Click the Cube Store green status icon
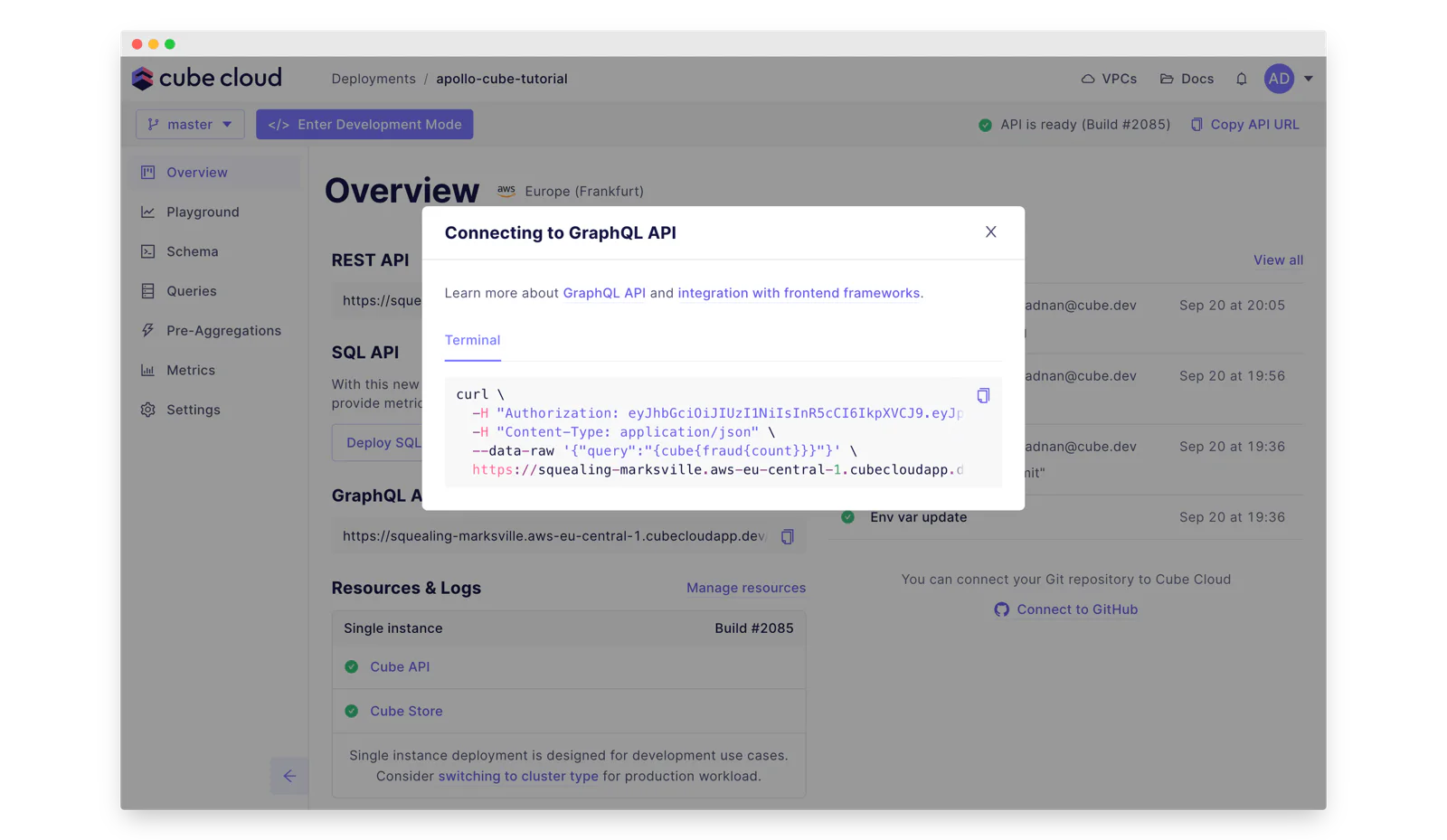 point(352,711)
